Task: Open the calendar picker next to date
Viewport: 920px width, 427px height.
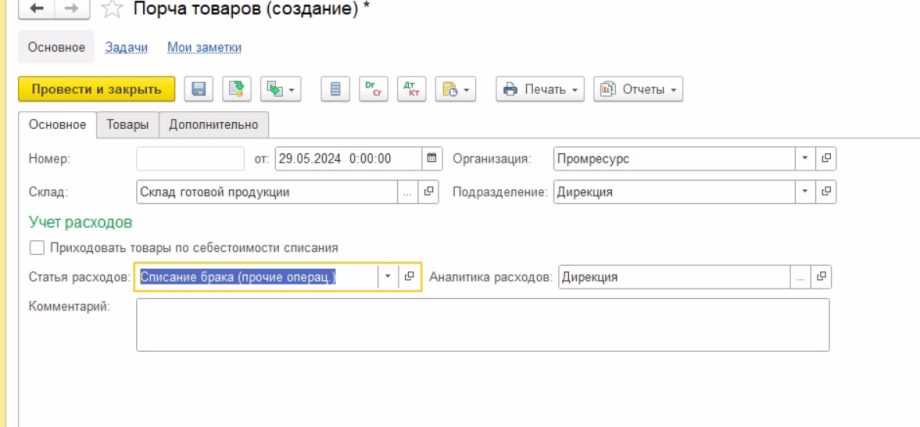Action: (x=432, y=158)
